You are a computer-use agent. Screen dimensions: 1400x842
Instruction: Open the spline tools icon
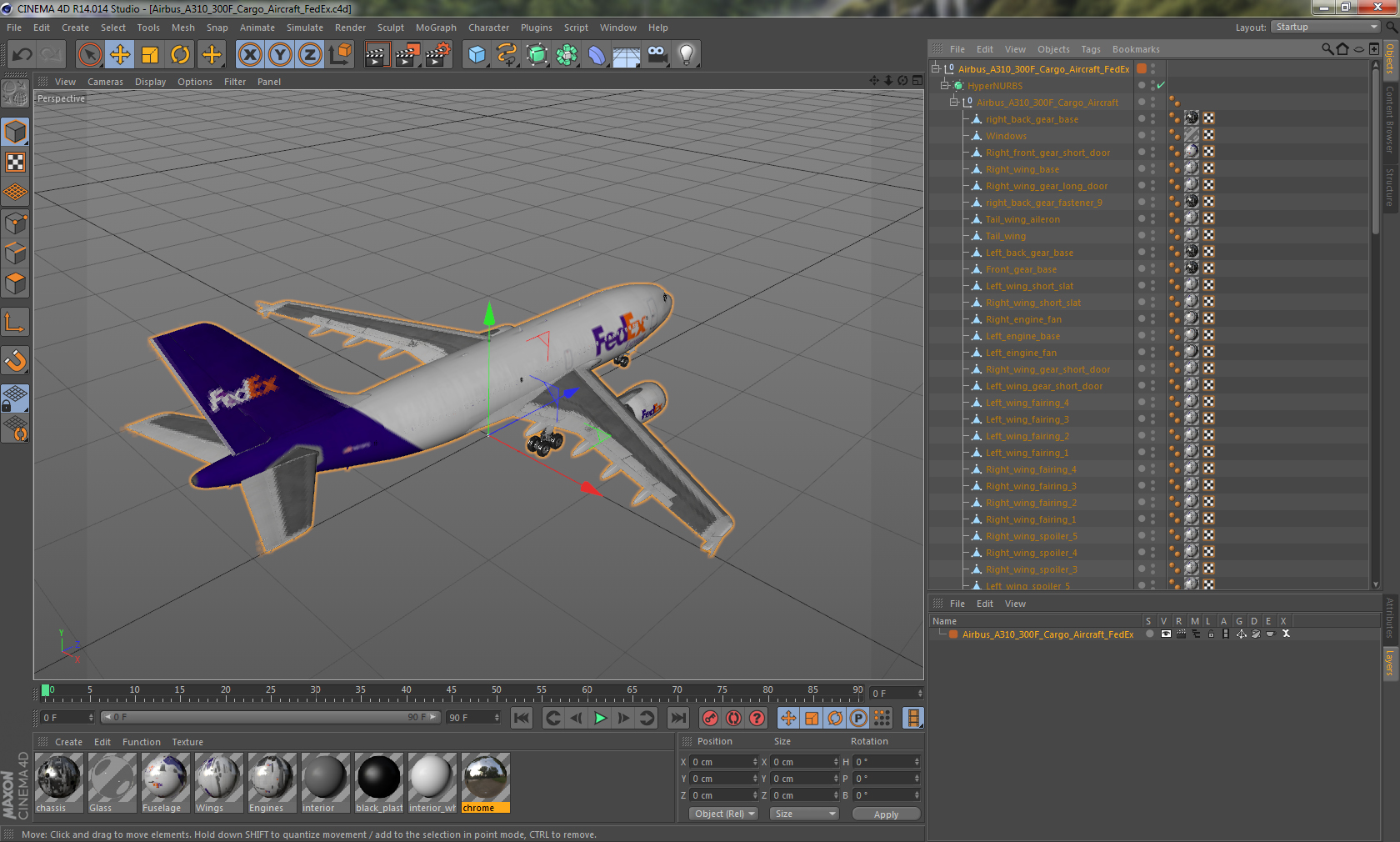507,55
